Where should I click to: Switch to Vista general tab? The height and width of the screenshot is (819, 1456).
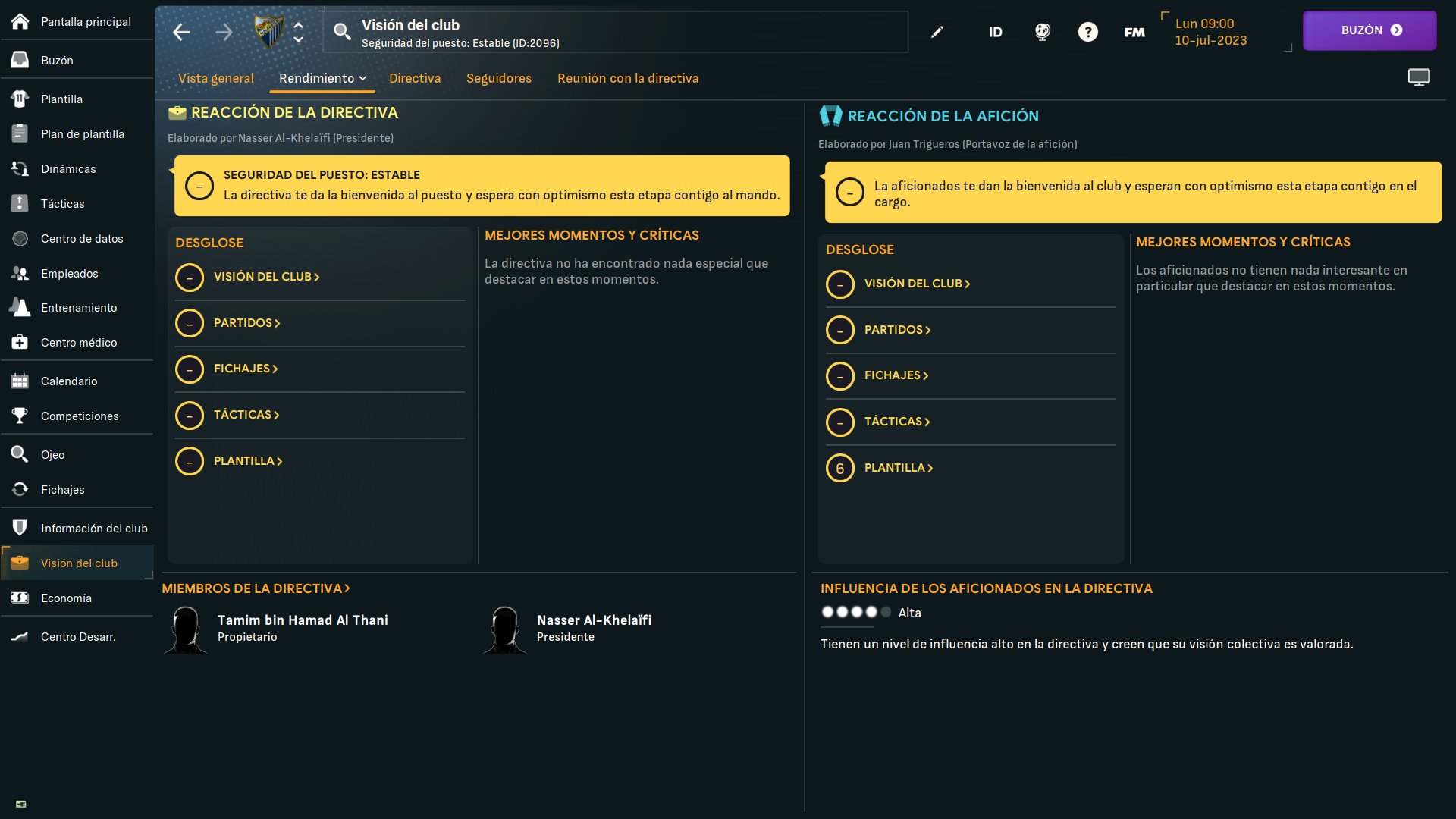click(216, 78)
